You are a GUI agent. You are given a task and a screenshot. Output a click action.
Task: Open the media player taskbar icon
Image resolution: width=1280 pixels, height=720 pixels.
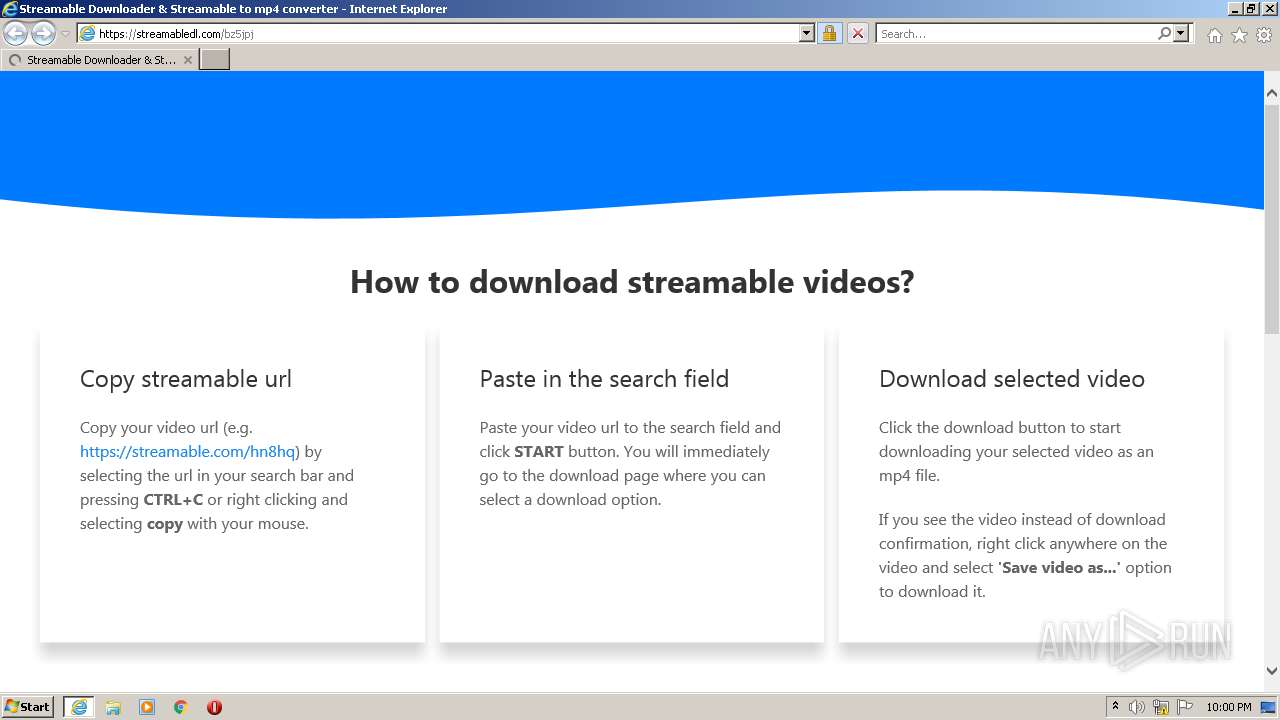point(147,707)
